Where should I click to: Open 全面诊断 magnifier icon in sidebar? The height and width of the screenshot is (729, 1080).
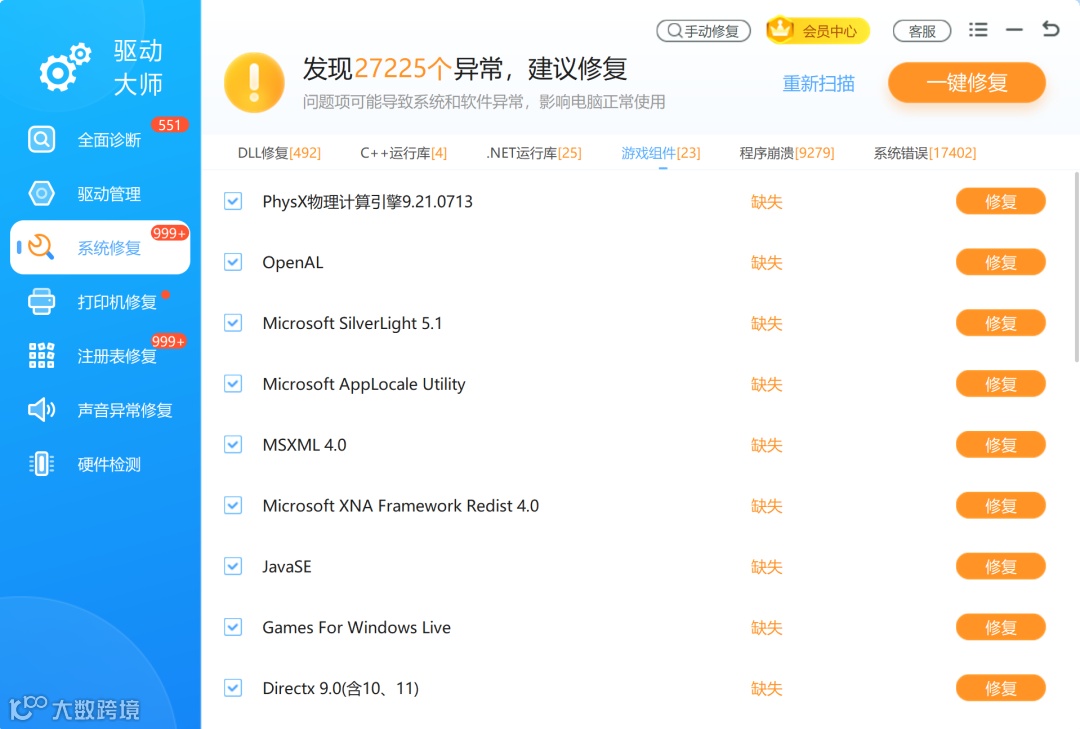coord(41,139)
